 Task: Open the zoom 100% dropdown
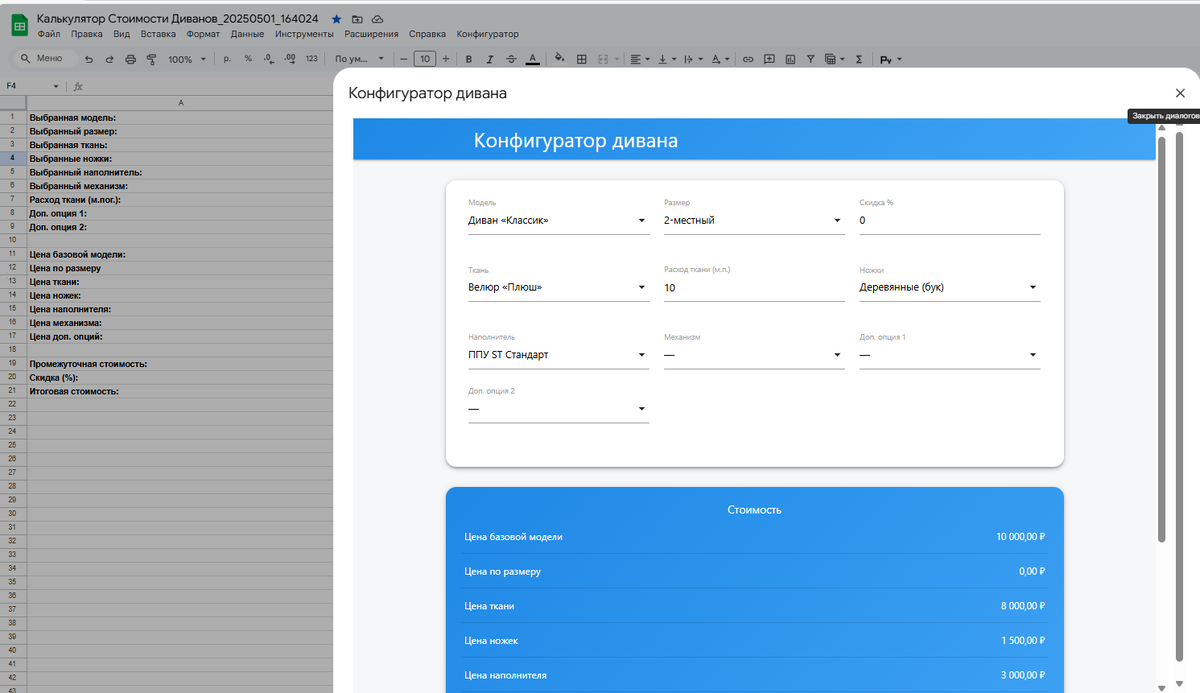click(187, 60)
